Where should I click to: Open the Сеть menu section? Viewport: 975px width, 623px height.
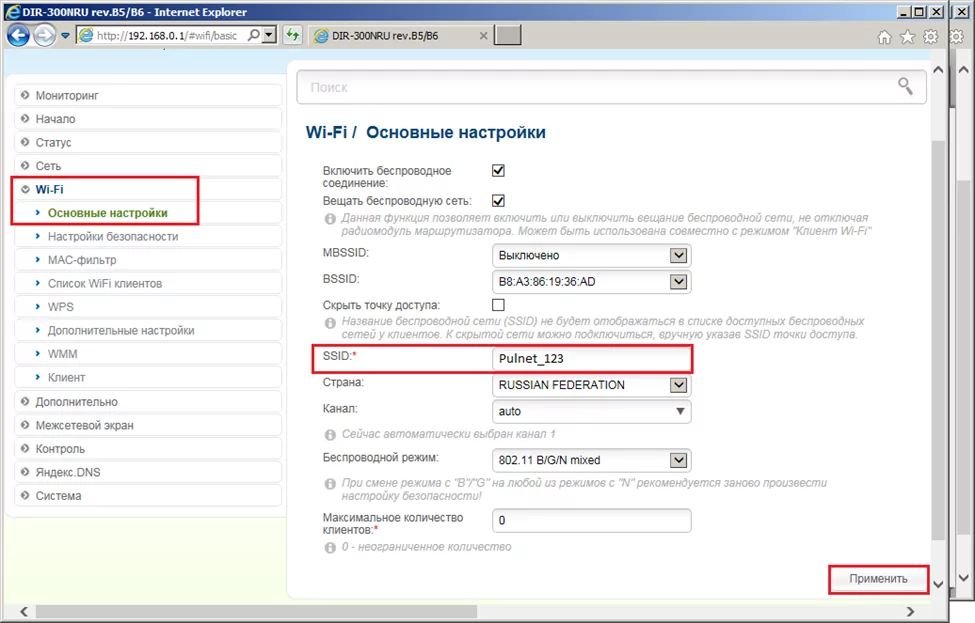click(x=148, y=166)
